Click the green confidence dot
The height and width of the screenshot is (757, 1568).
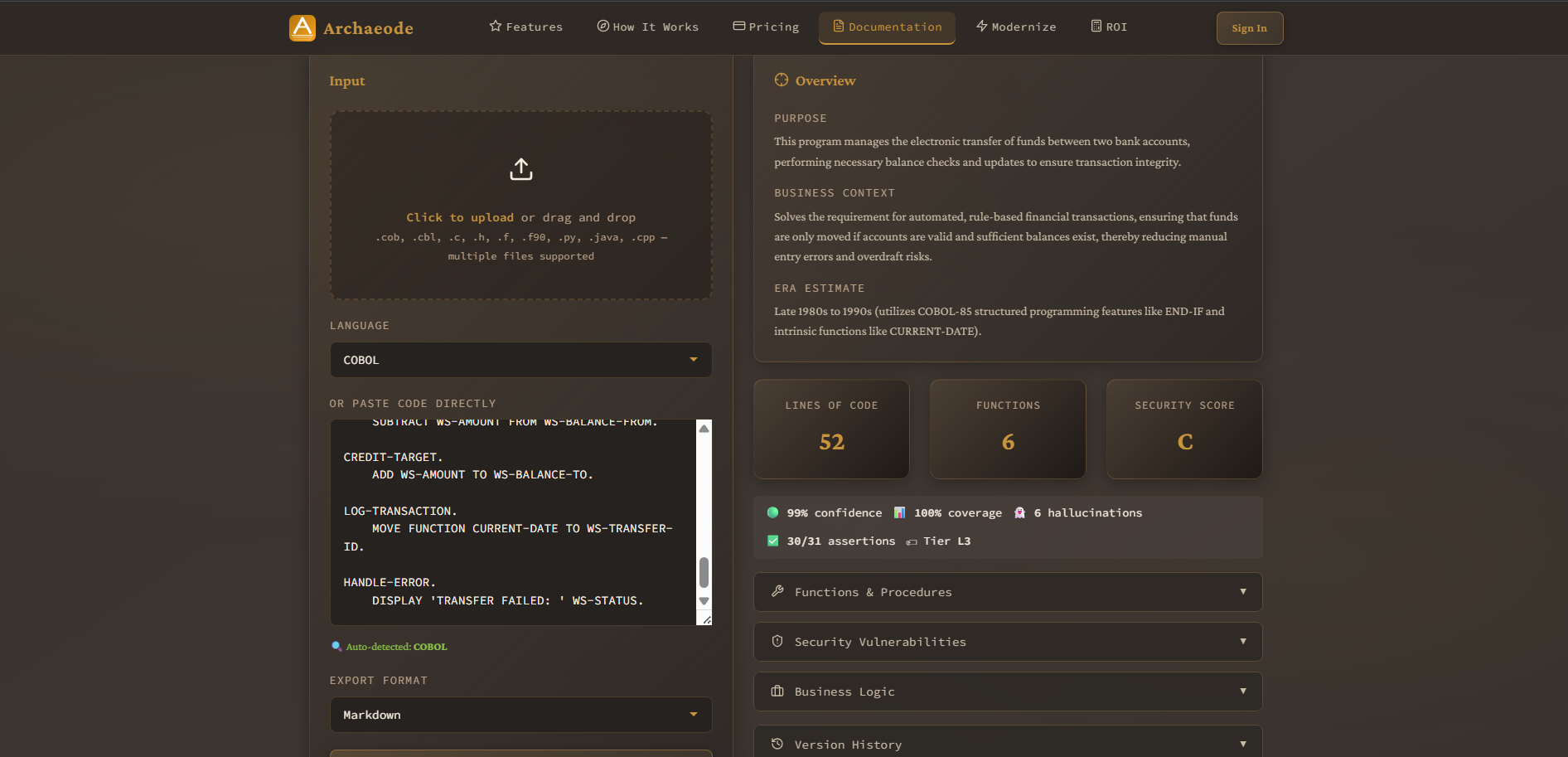coord(772,512)
